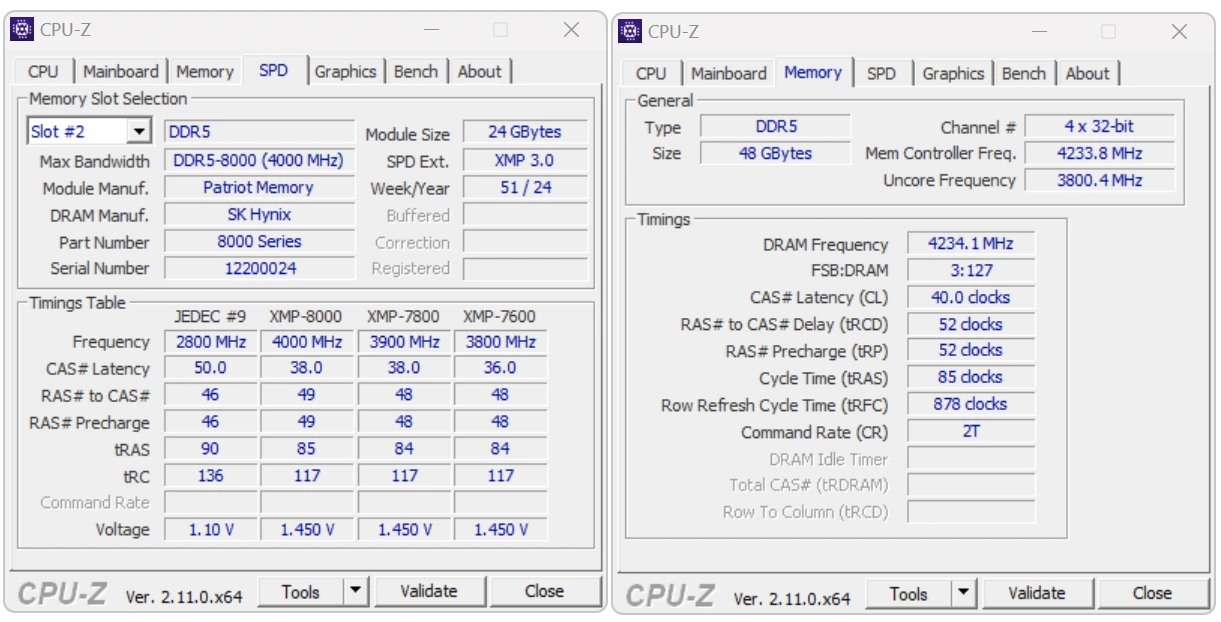Open Tools dropdown arrow in left window
Image resolution: width=1221 pixels, height=622 pixels.
click(x=356, y=591)
